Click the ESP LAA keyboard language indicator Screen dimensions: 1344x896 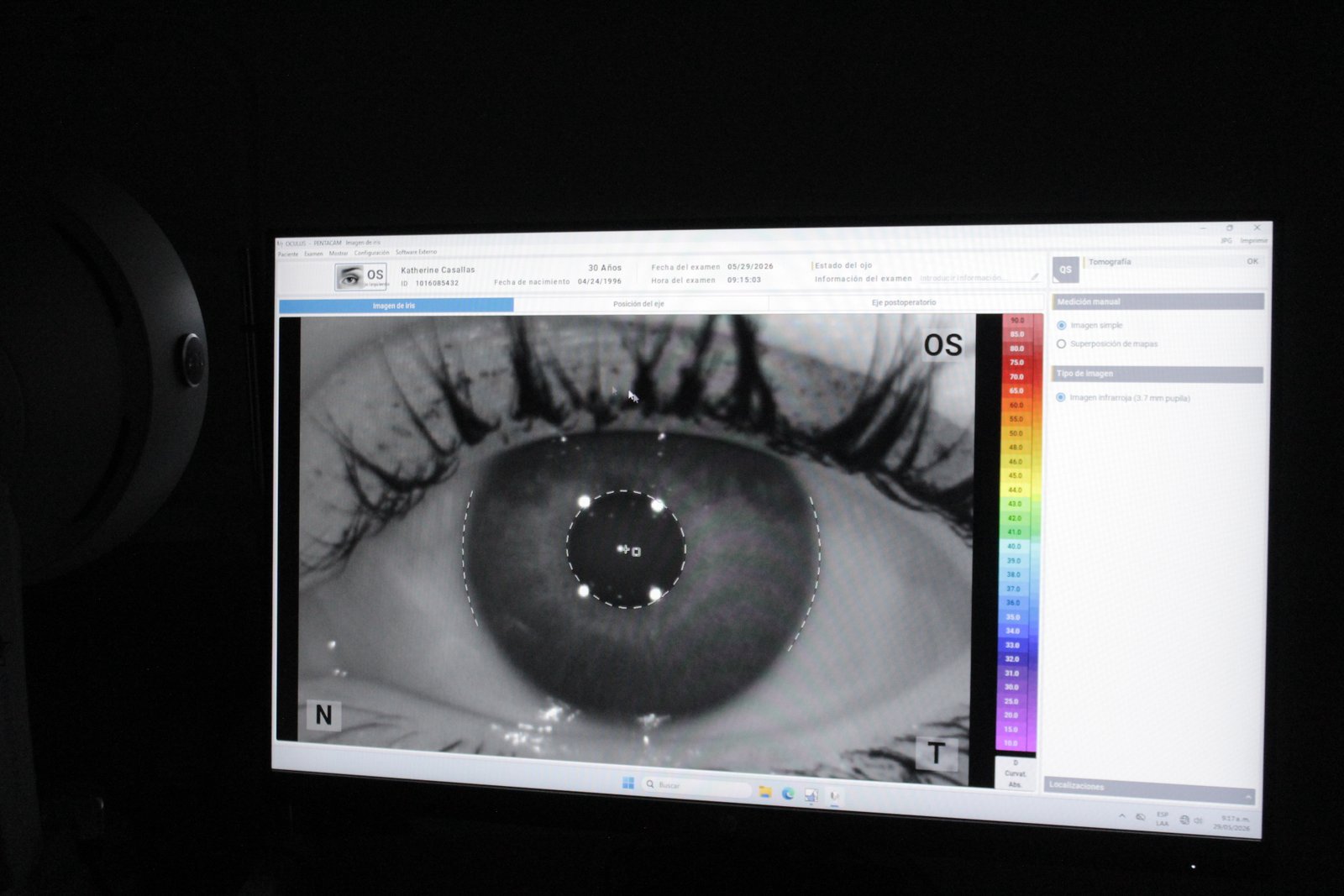point(1162,819)
